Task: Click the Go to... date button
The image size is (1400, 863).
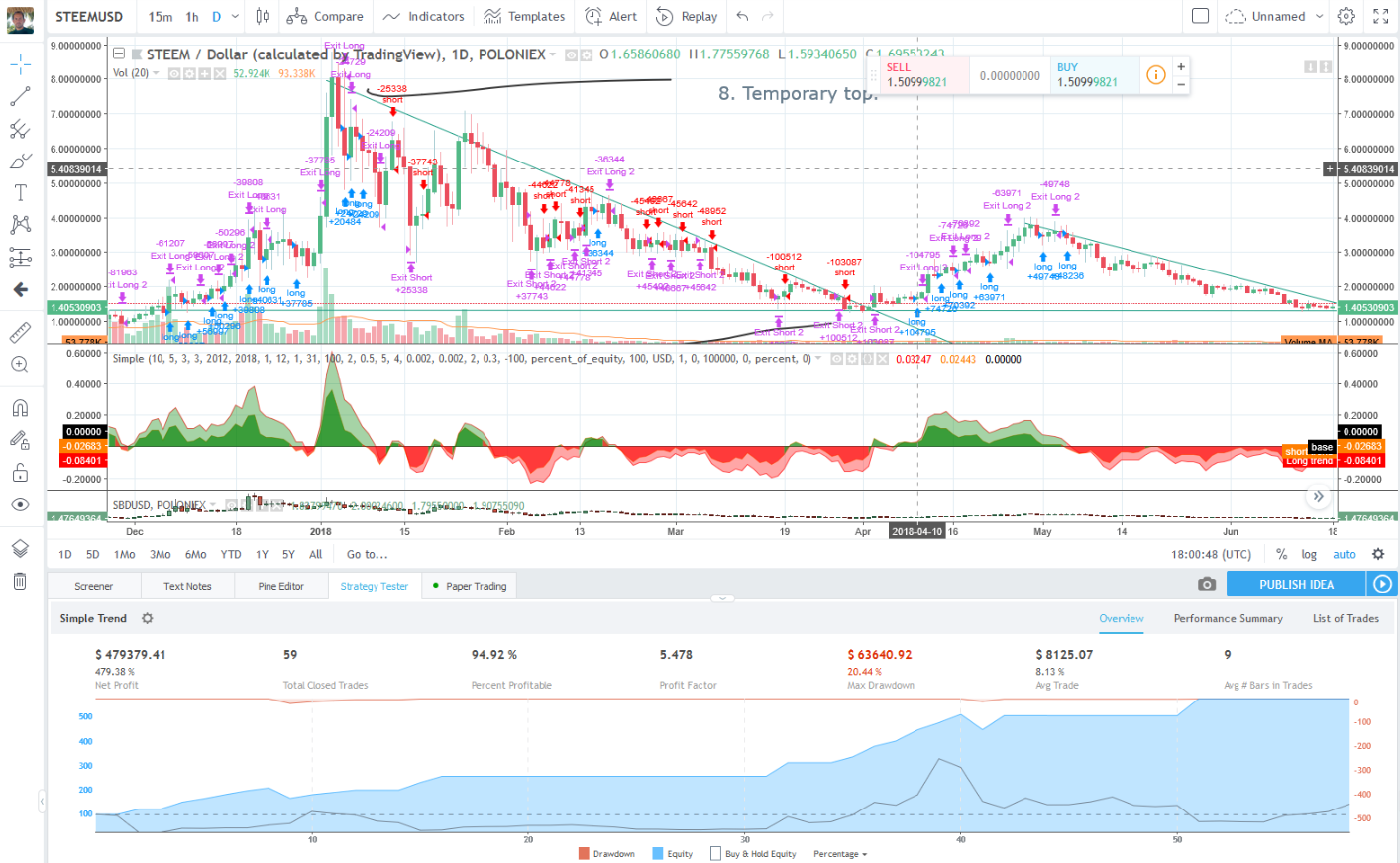Action: coord(367,555)
